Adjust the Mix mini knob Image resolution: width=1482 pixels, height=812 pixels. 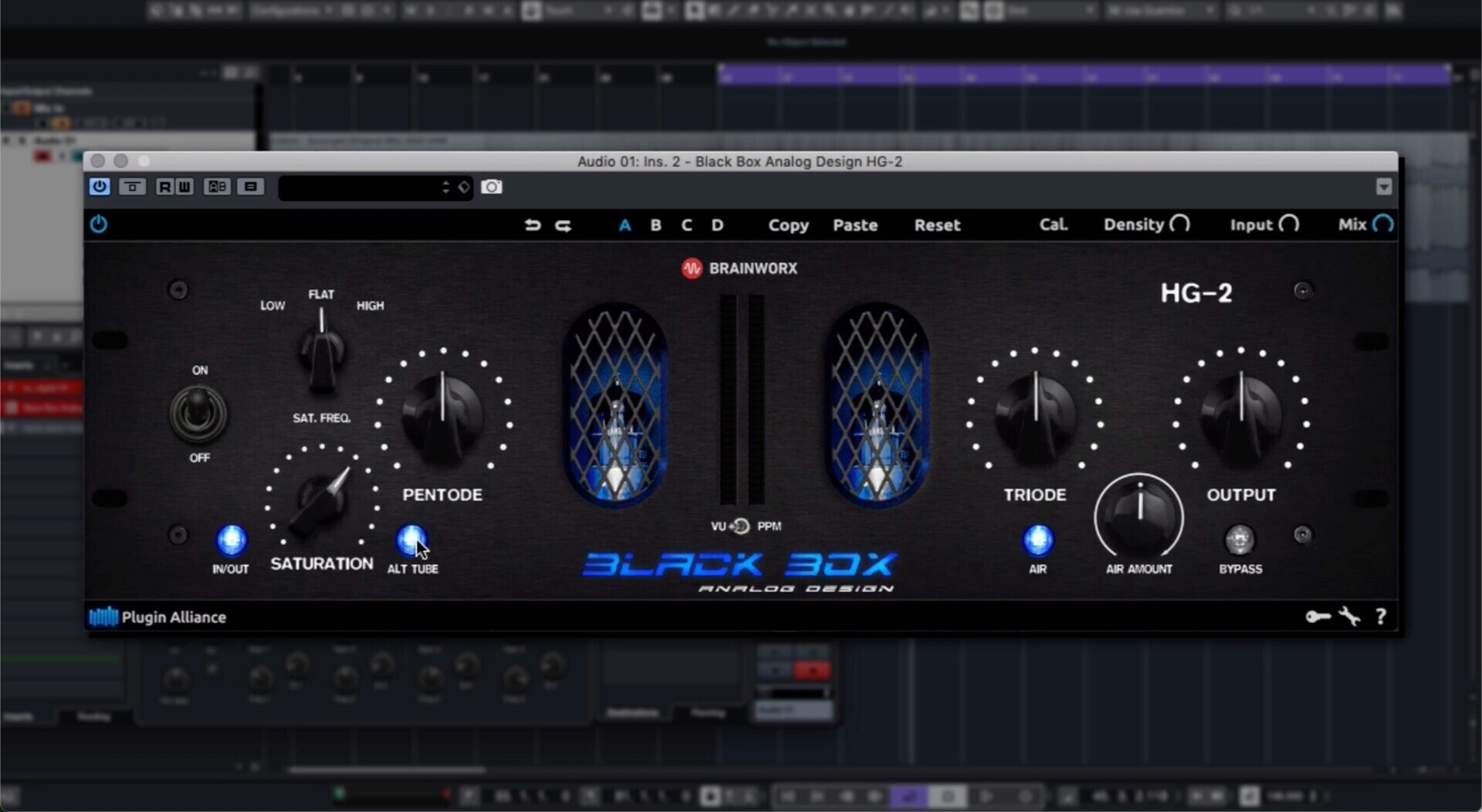click(x=1383, y=225)
